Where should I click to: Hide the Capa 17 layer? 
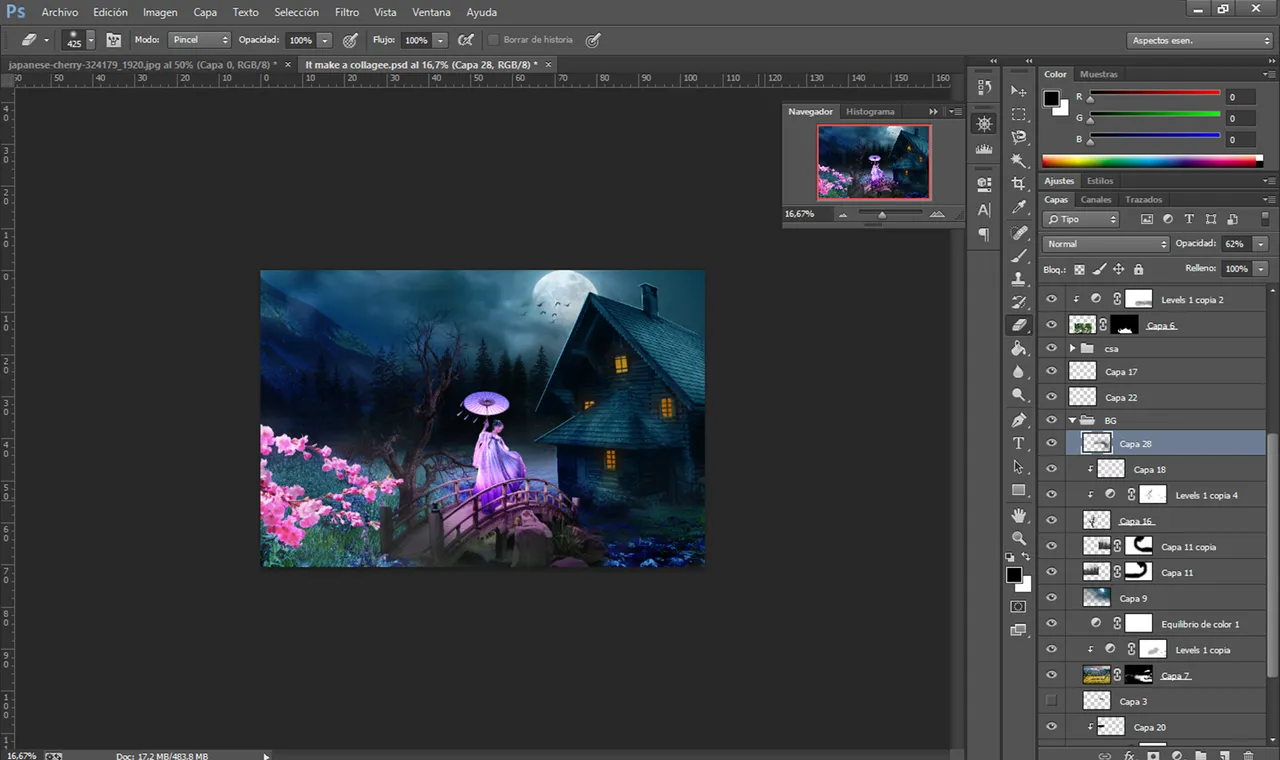click(x=1051, y=371)
